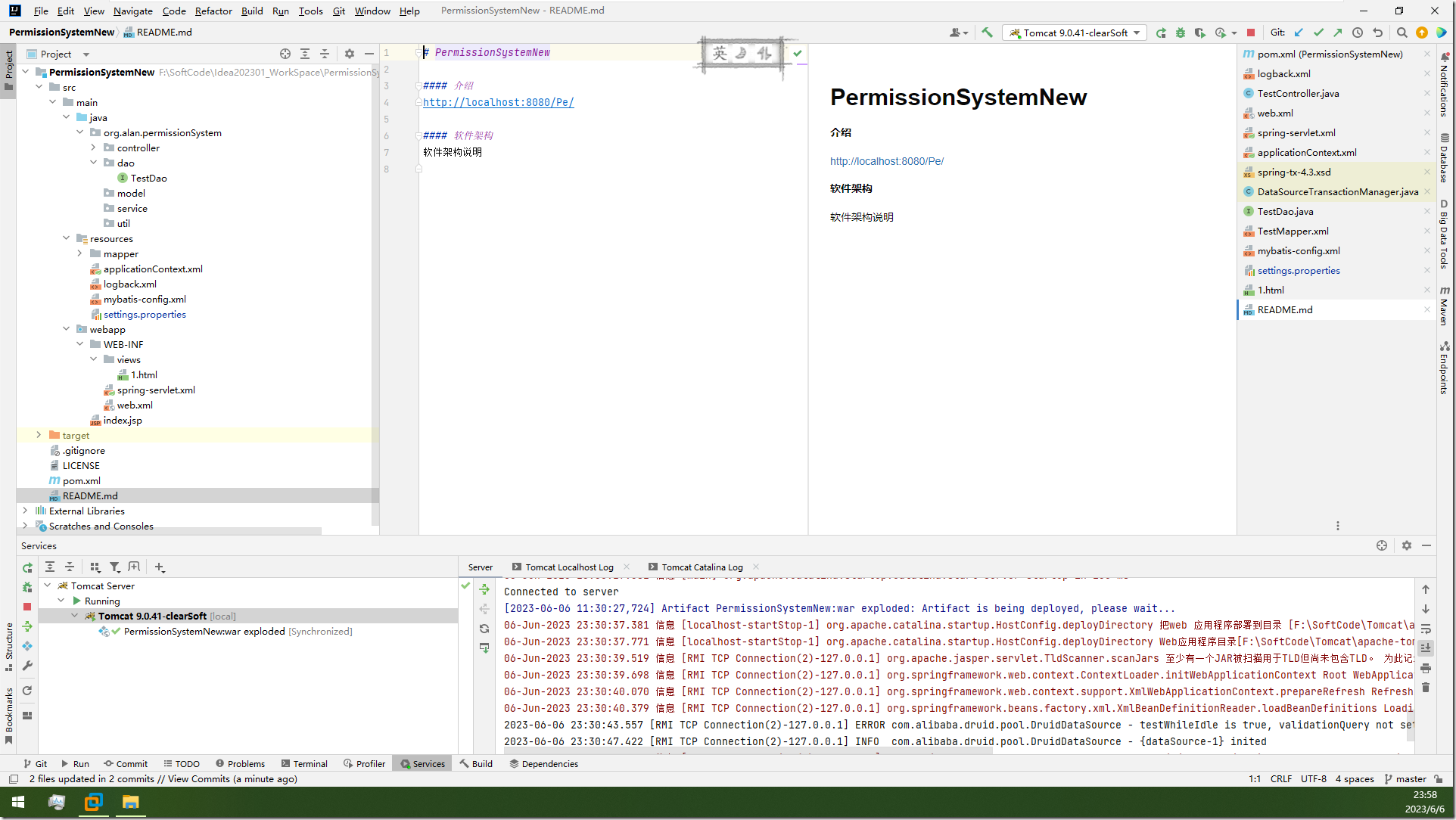Open the Structure tool window
The image size is (1456, 820).
[x=8, y=647]
